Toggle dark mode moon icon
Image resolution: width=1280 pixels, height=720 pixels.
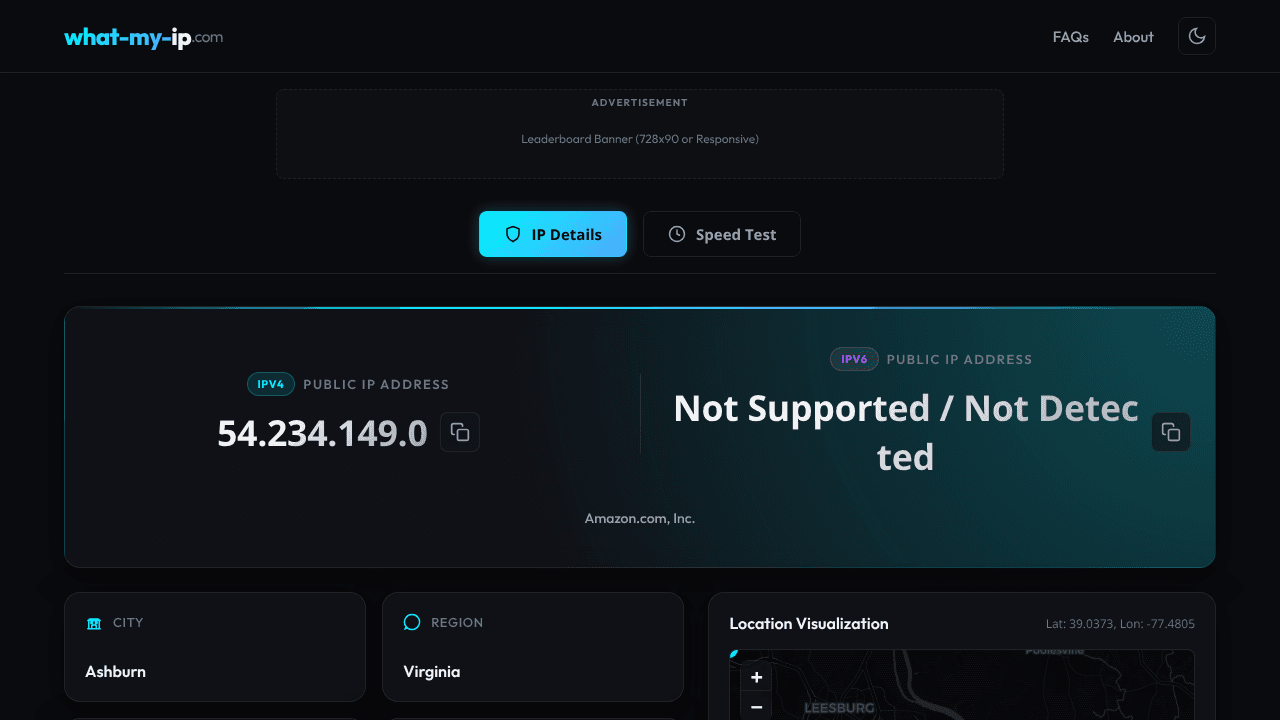coord(1197,36)
